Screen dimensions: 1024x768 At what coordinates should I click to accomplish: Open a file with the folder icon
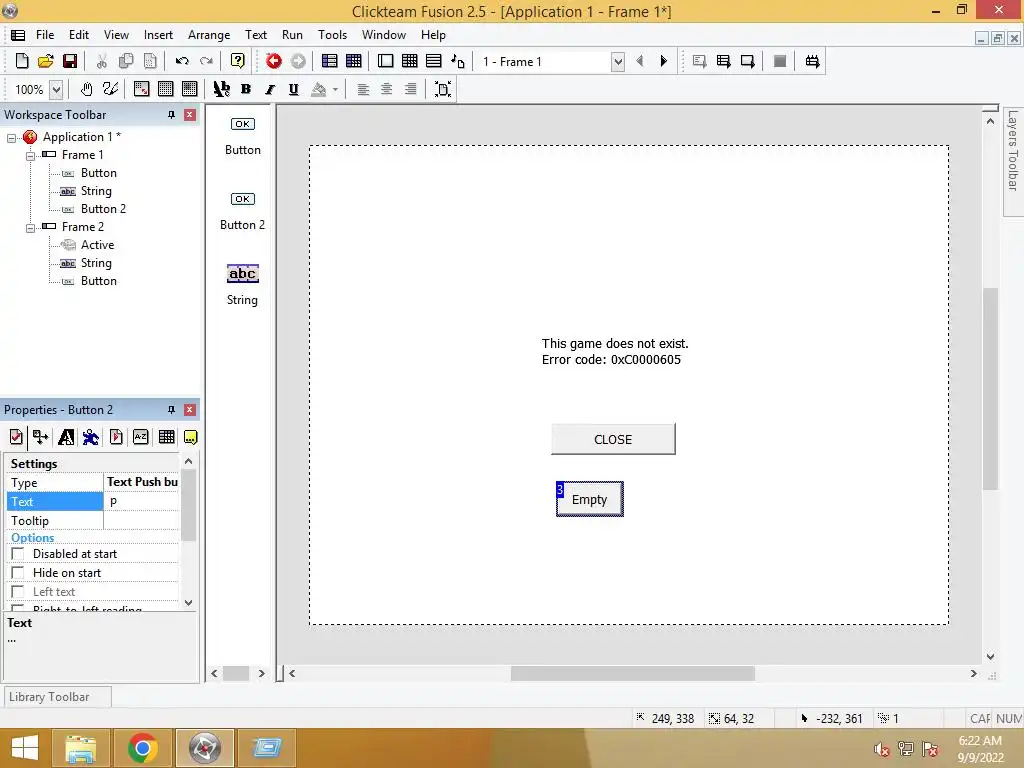pyautogui.click(x=46, y=61)
